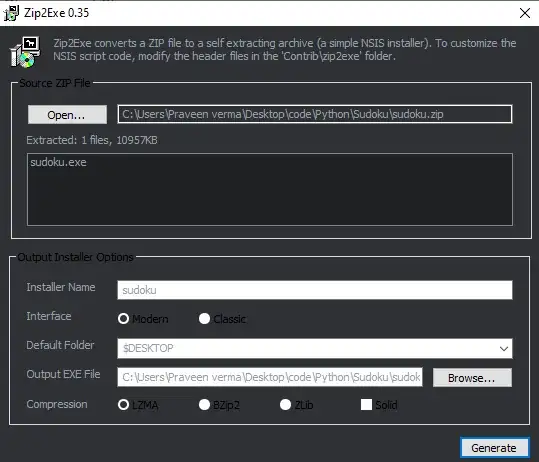Click the Installer Name text field

[315, 290]
